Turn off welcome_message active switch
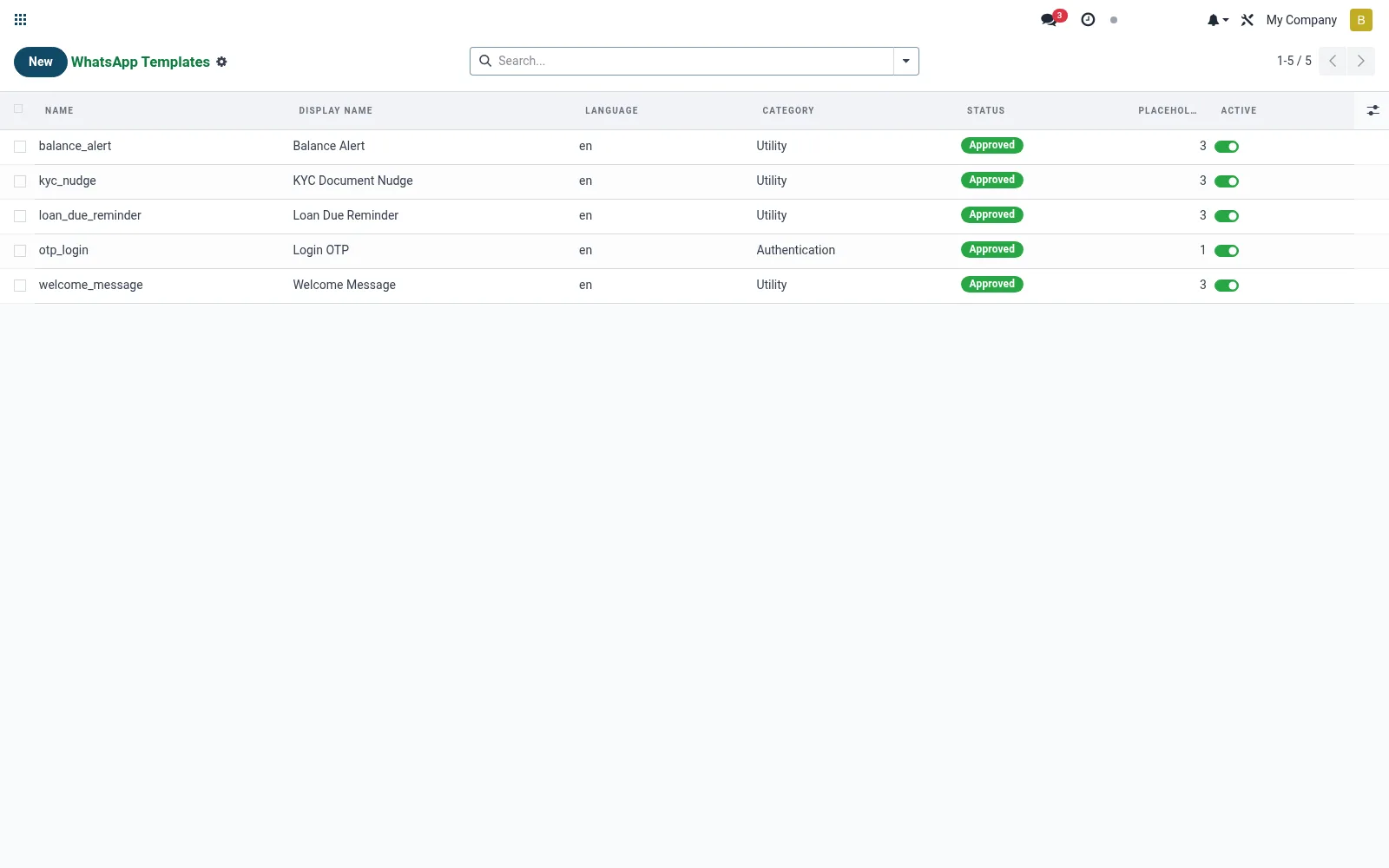 point(1227,286)
